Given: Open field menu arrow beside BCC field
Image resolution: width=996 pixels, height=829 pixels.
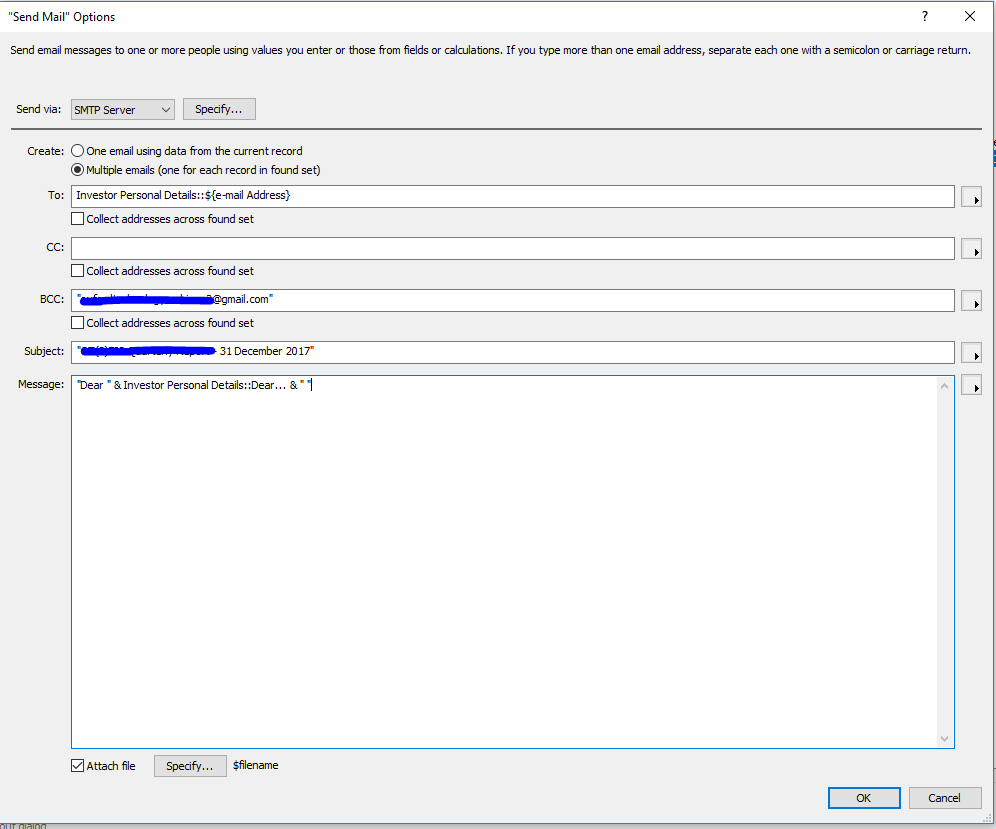Looking at the screenshot, I should pos(971,301).
